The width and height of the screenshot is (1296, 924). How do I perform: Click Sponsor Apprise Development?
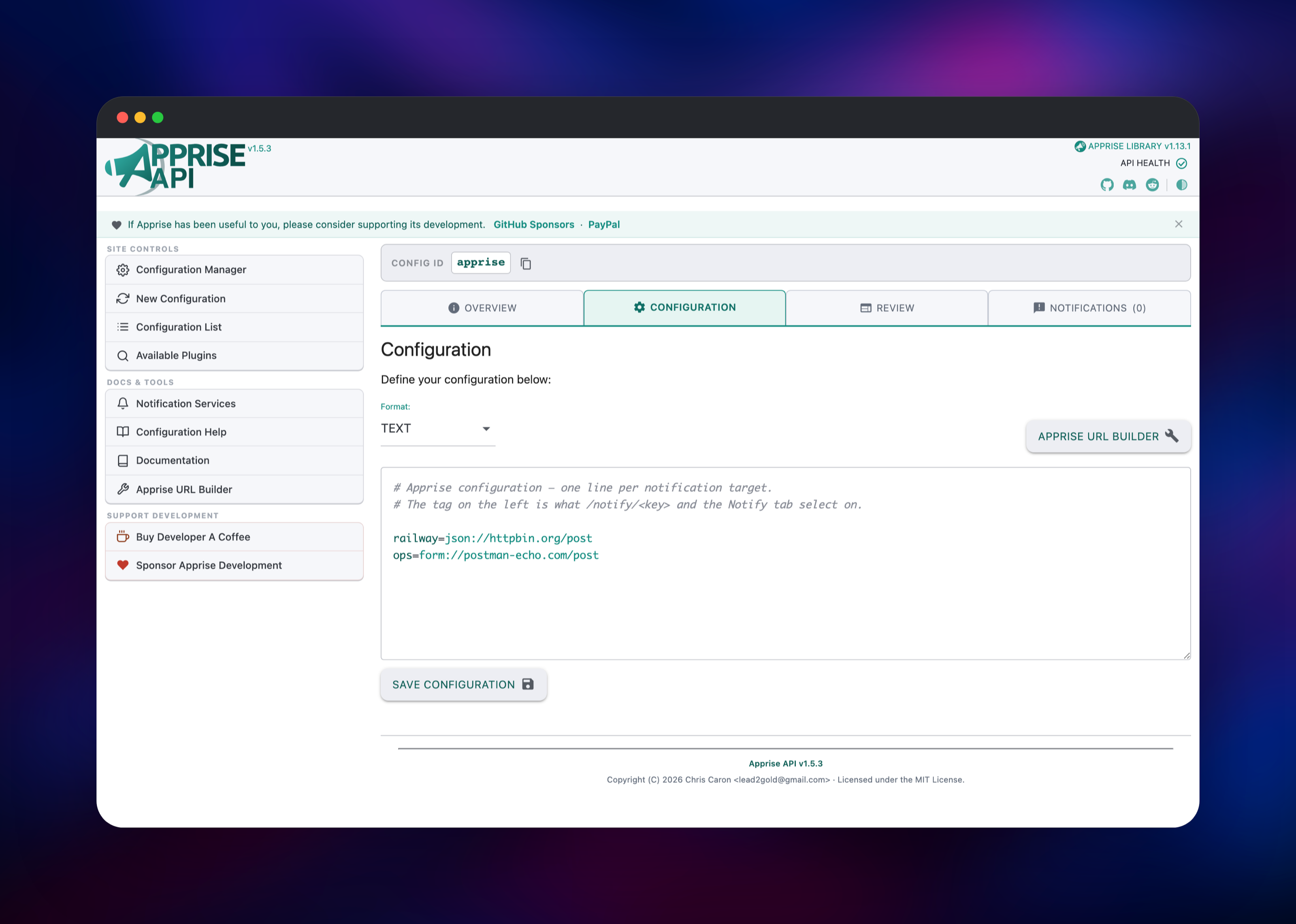click(234, 565)
